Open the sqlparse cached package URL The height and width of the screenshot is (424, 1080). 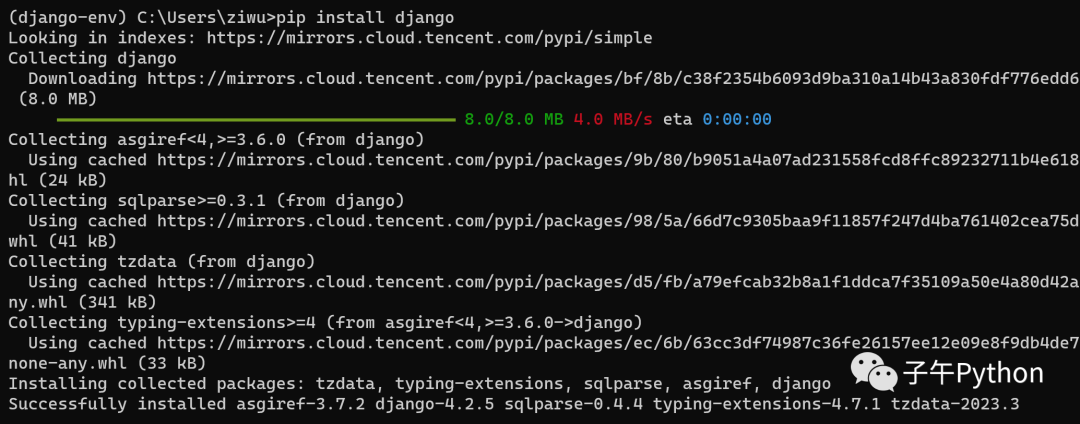619,221
